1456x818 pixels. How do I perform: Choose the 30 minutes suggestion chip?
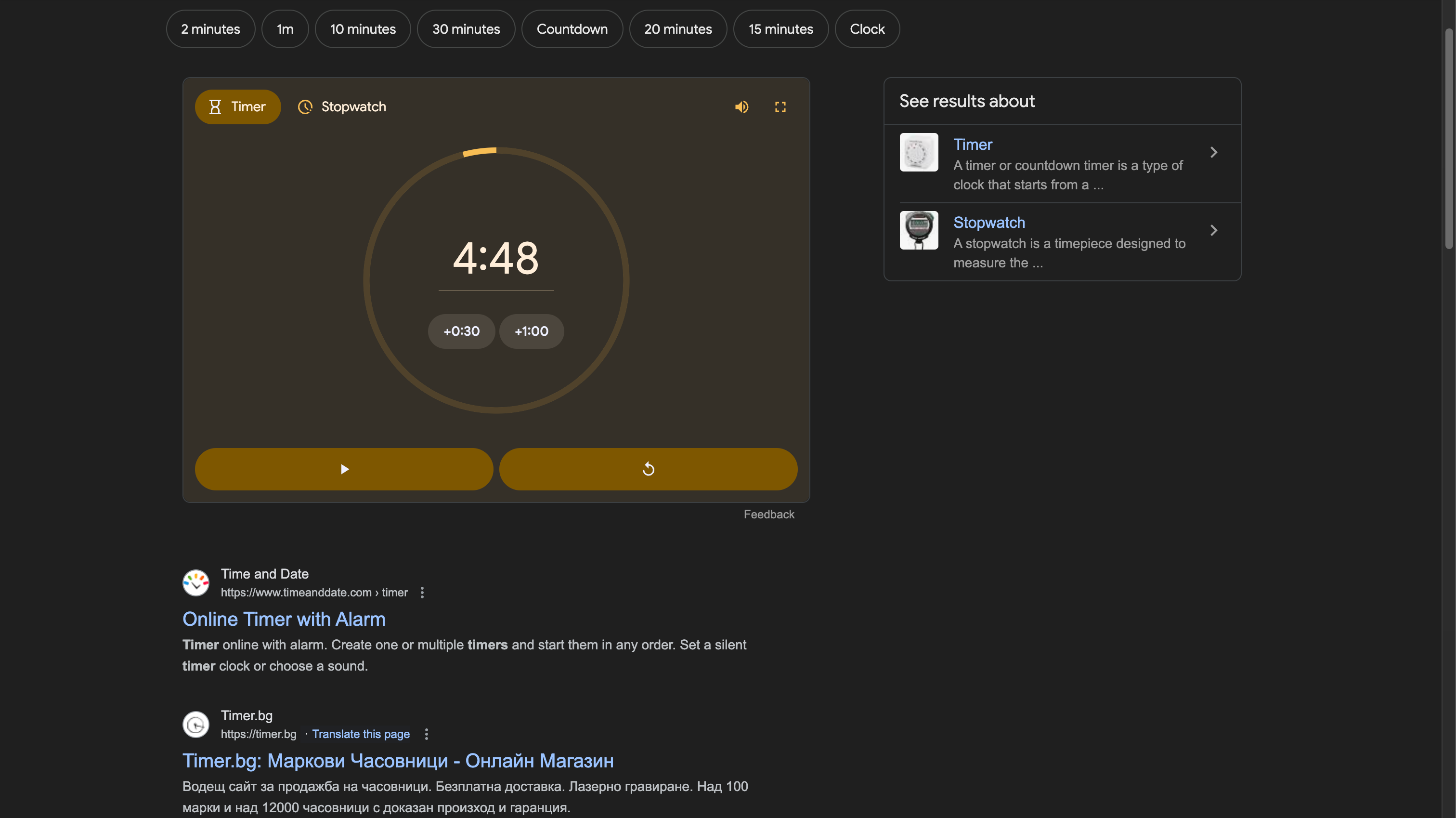(x=466, y=29)
